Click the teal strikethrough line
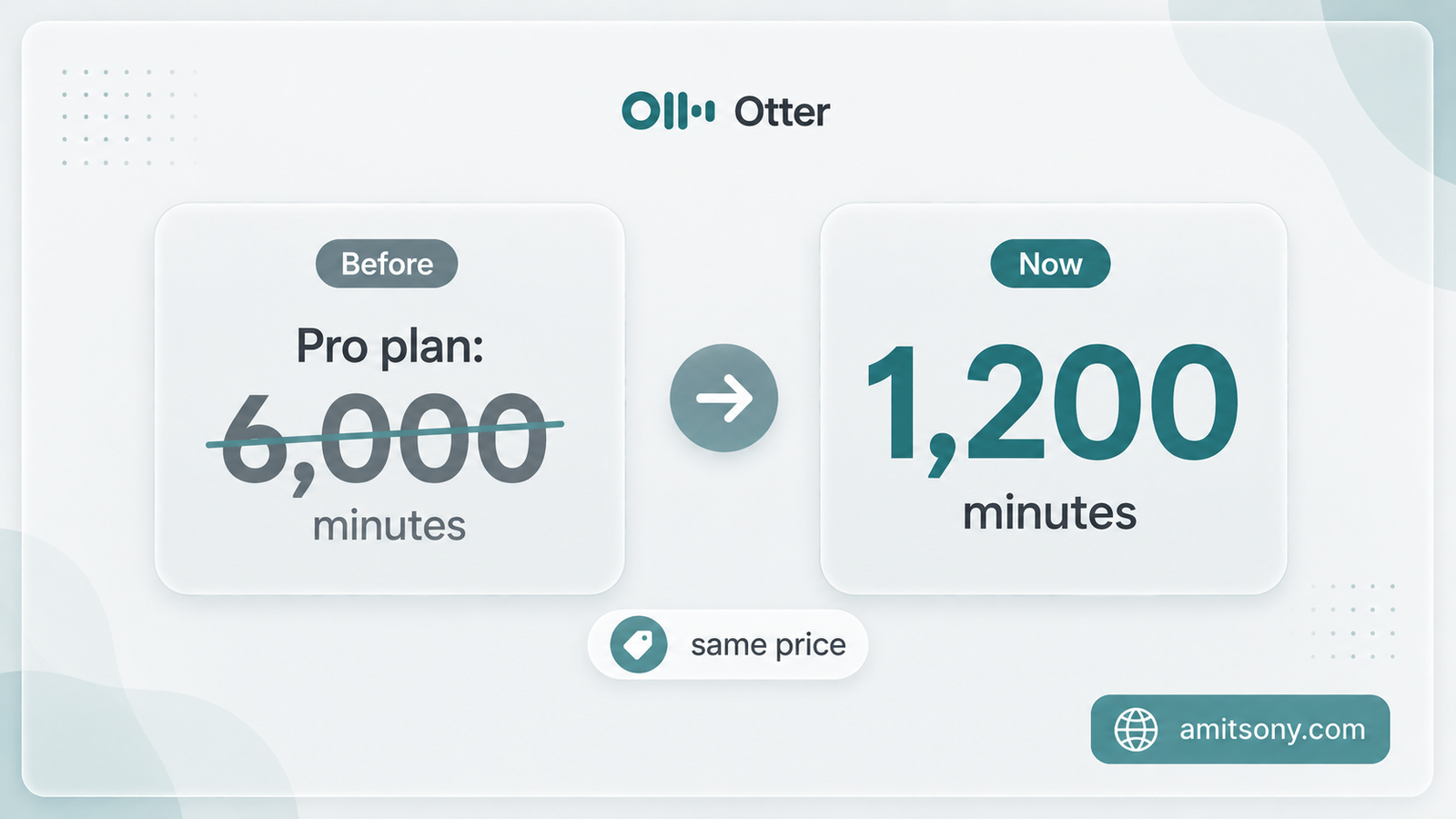The height and width of the screenshot is (819, 1456). [x=385, y=434]
